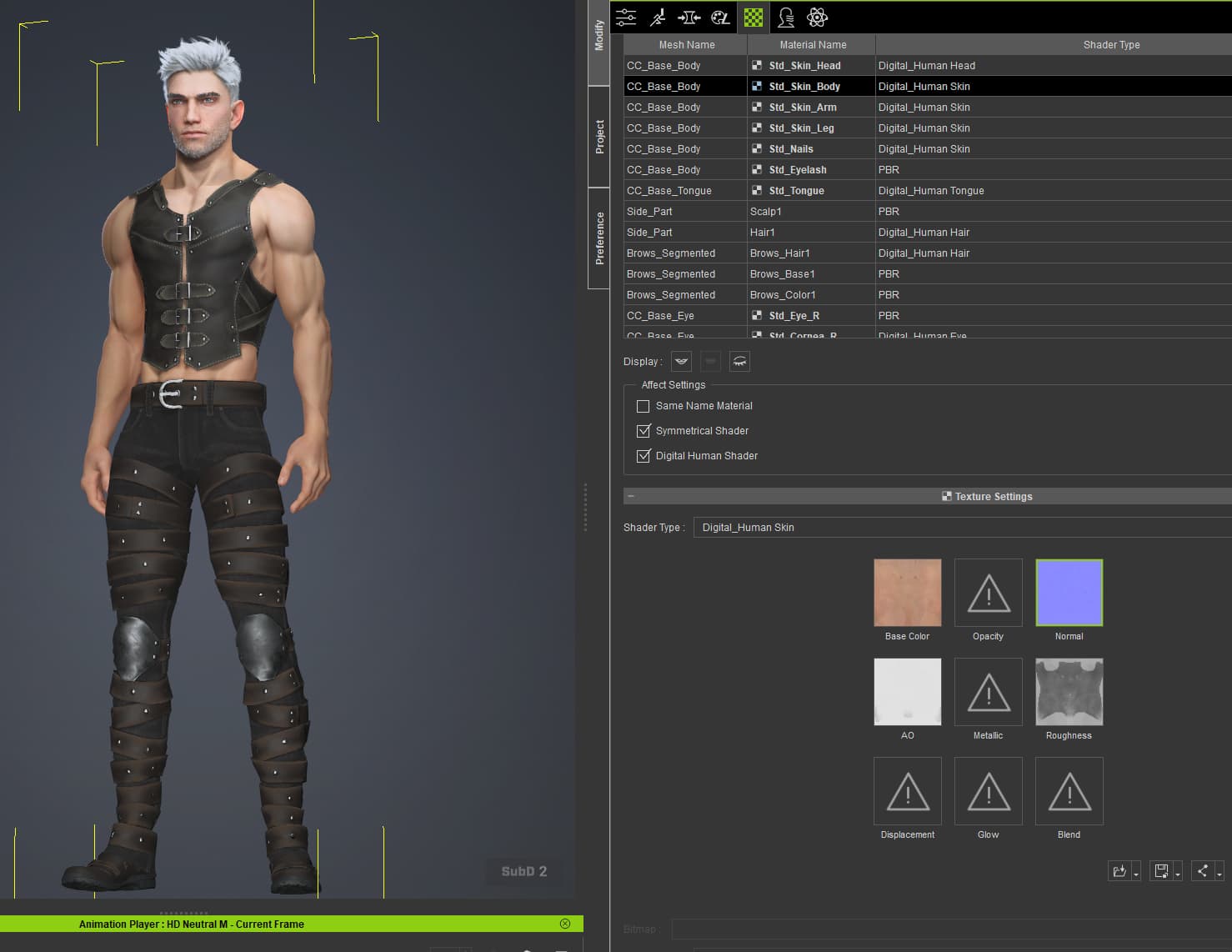Select the Morph squeeze-arrows icon
Image resolution: width=1232 pixels, height=952 pixels.
[x=689, y=18]
